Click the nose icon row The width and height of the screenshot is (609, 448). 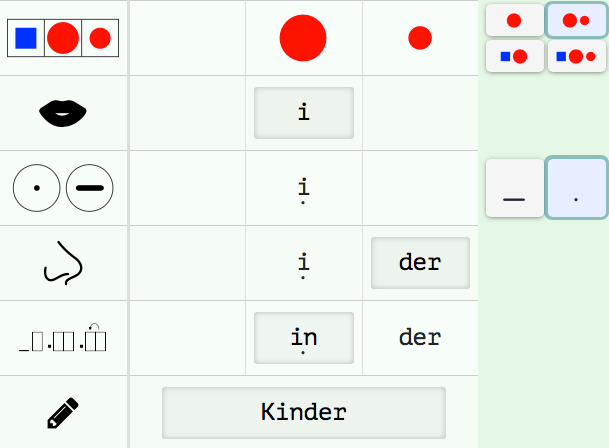pyautogui.click(x=63, y=263)
